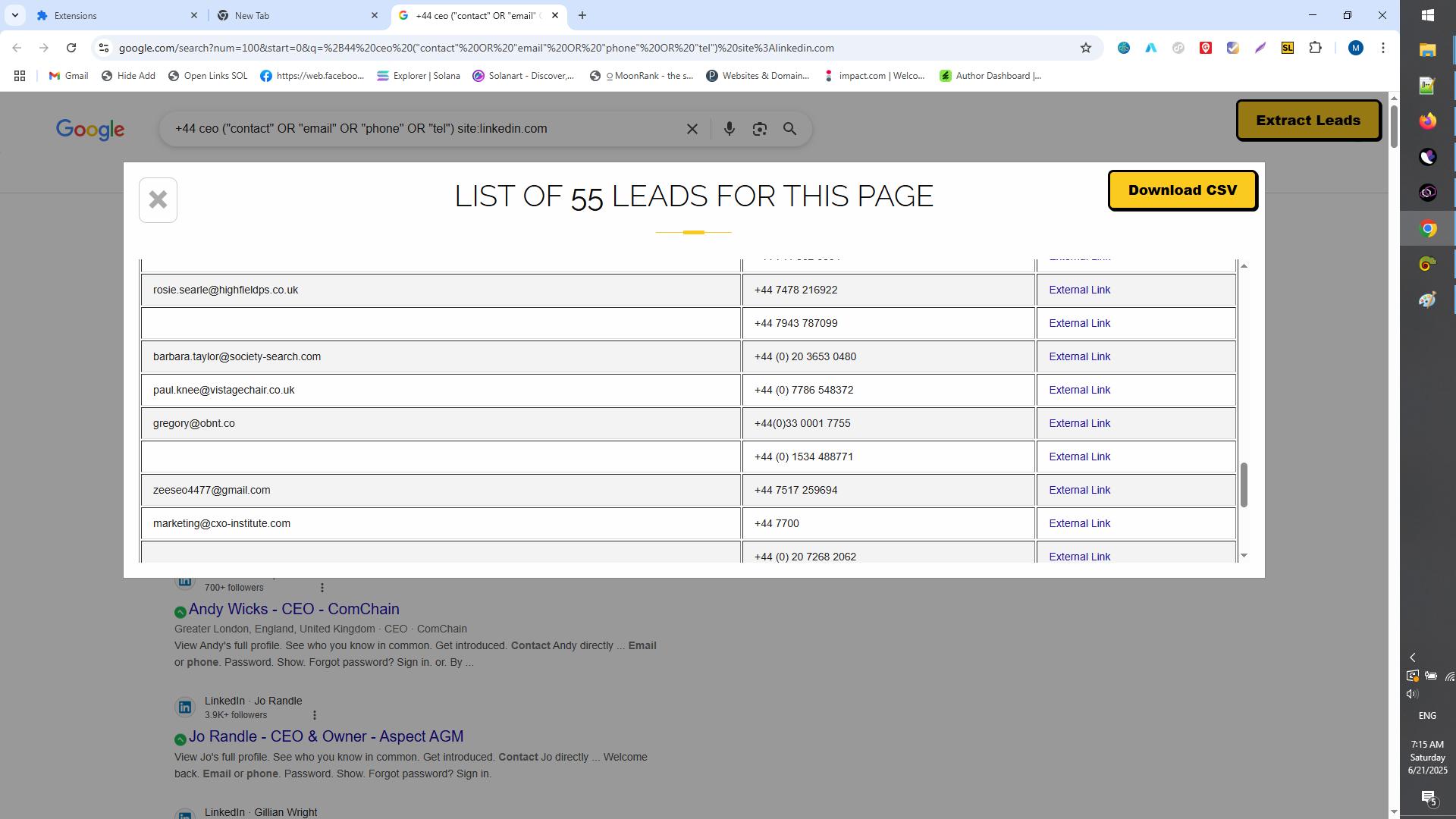This screenshot has height=819, width=1456.
Task: Clear the Google search box text
Action: pyautogui.click(x=692, y=129)
